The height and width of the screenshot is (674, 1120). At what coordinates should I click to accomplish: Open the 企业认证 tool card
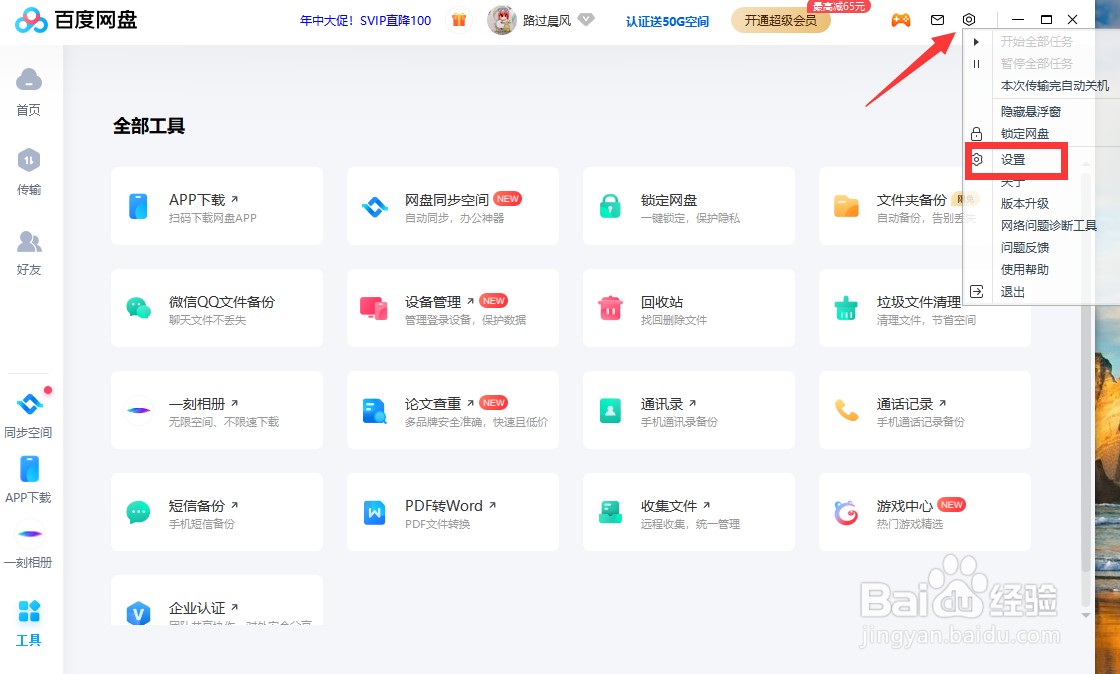pyautogui.click(x=217, y=600)
